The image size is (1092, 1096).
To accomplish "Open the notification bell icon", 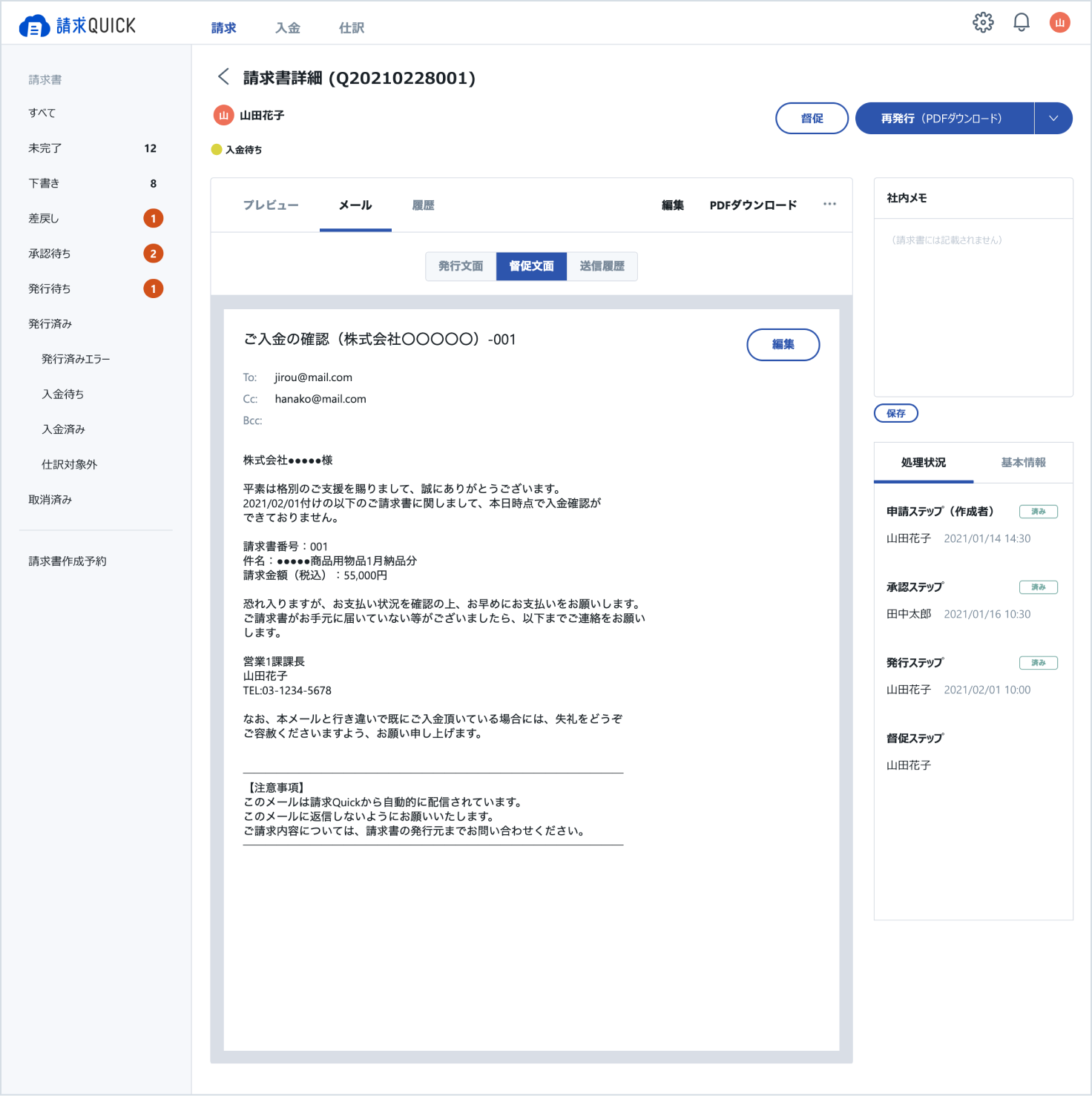I will pyautogui.click(x=1022, y=22).
